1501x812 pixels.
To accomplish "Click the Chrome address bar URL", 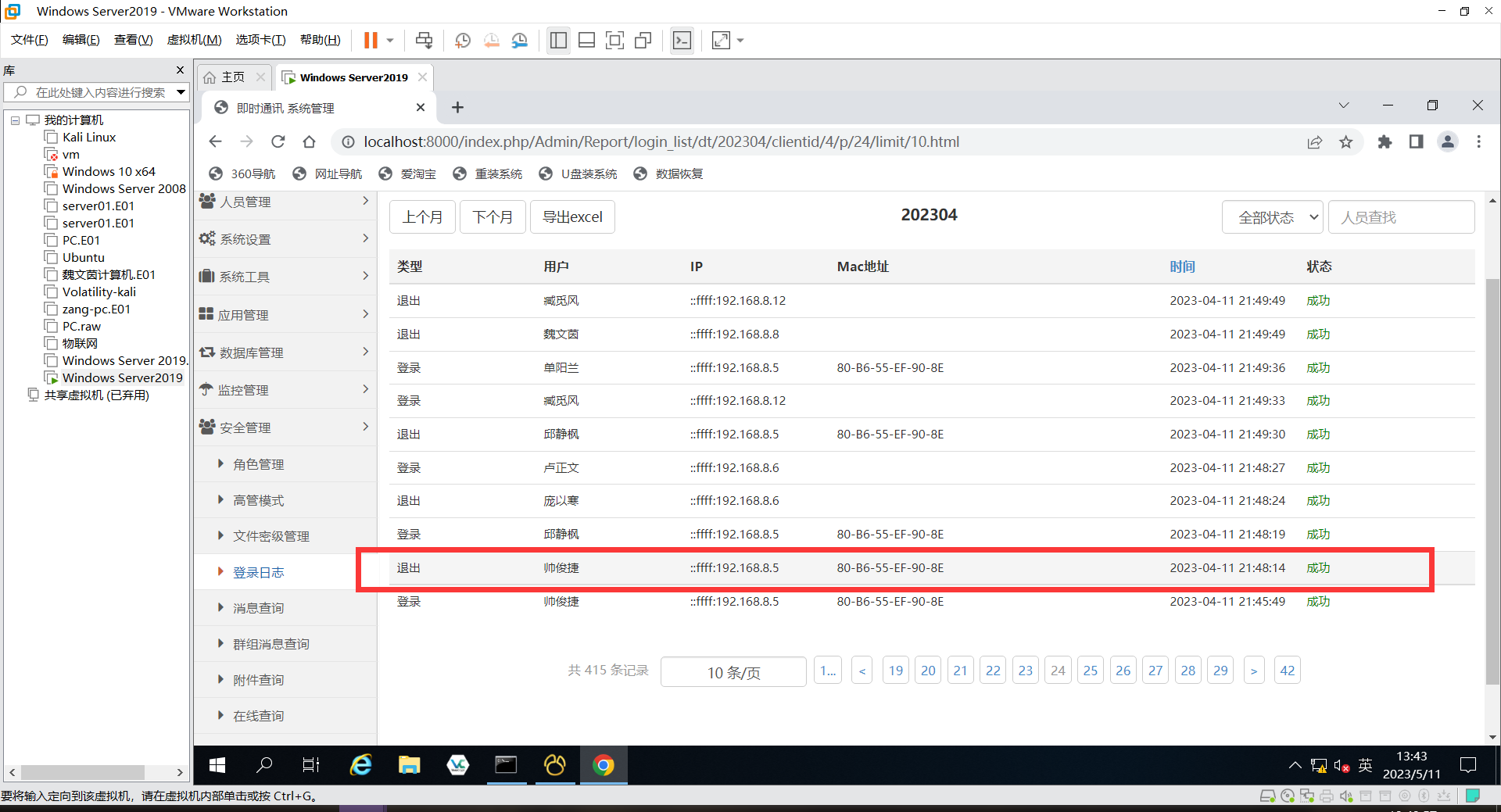I will [x=661, y=141].
